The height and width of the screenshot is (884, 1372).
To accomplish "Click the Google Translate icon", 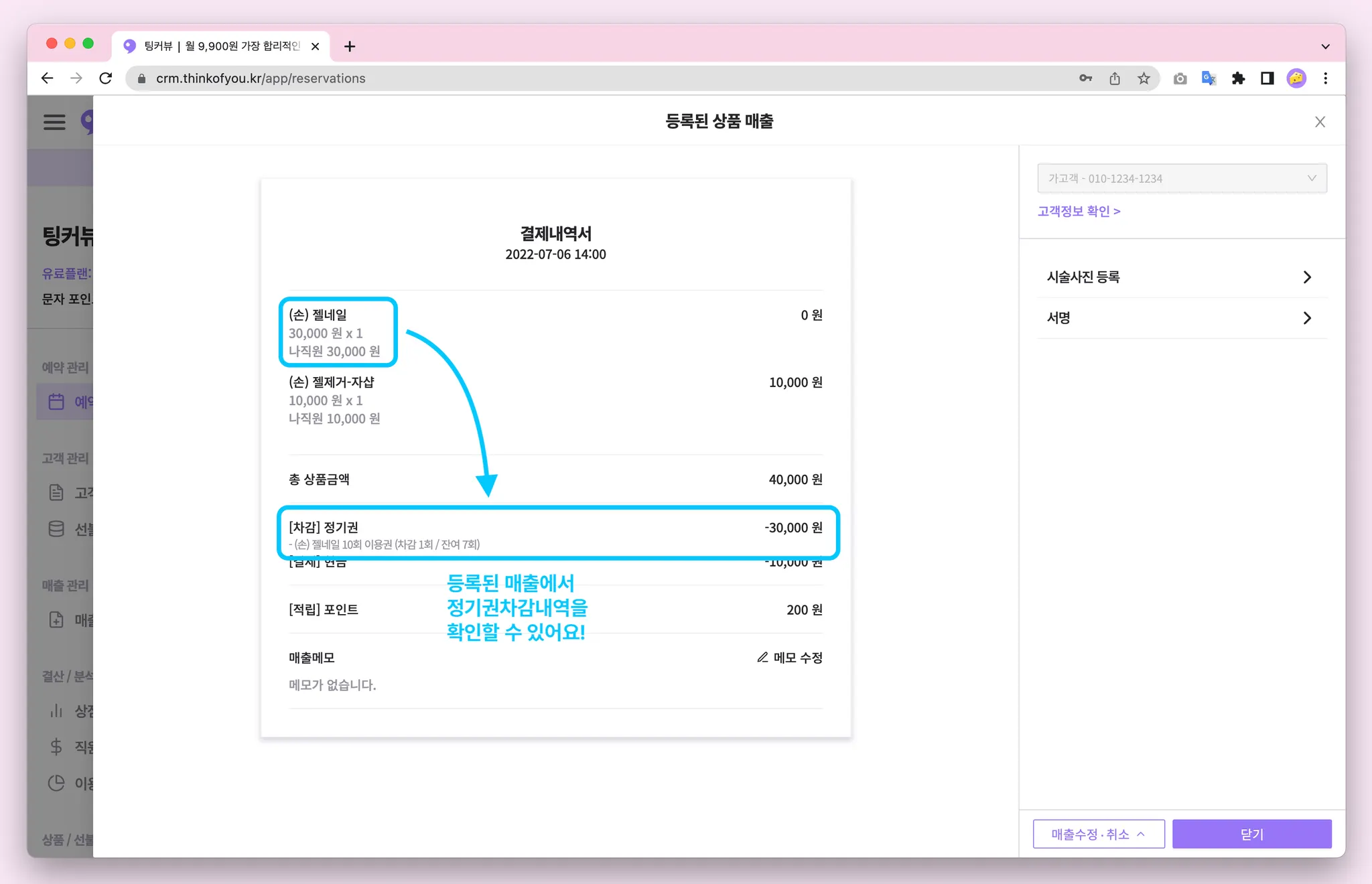I will coord(1209,78).
